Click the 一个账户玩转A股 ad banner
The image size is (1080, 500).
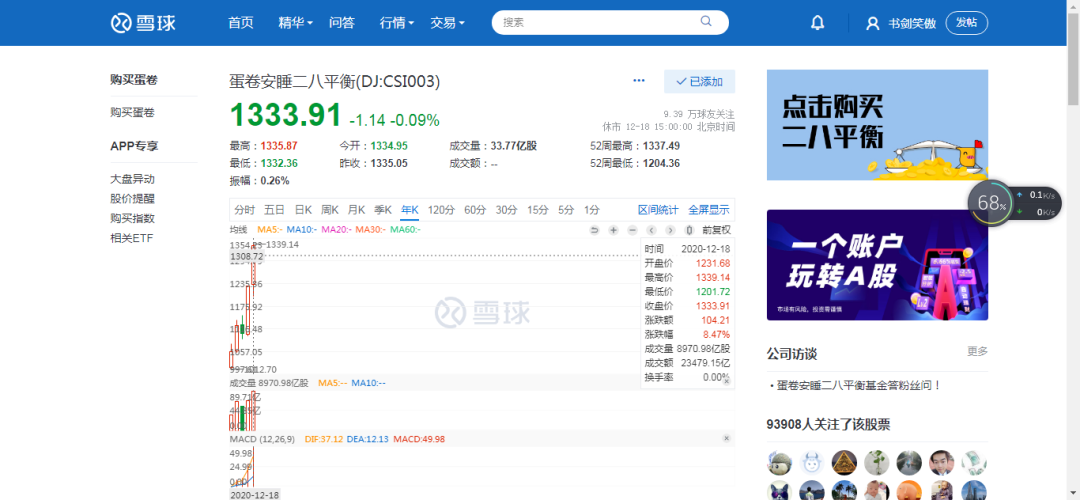tap(878, 265)
